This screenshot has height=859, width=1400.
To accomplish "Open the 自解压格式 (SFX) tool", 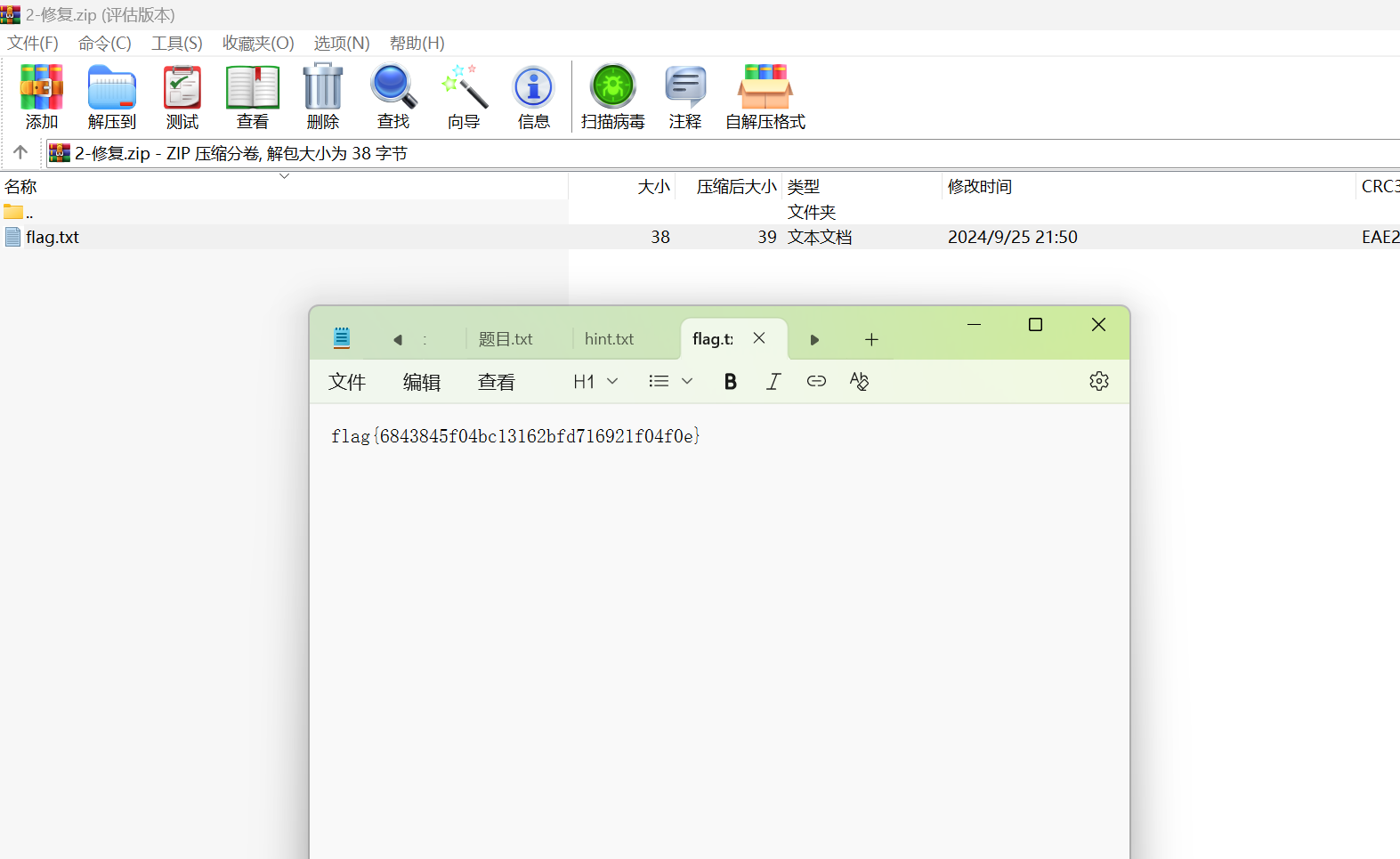I will pyautogui.click(x=765, y=97).
